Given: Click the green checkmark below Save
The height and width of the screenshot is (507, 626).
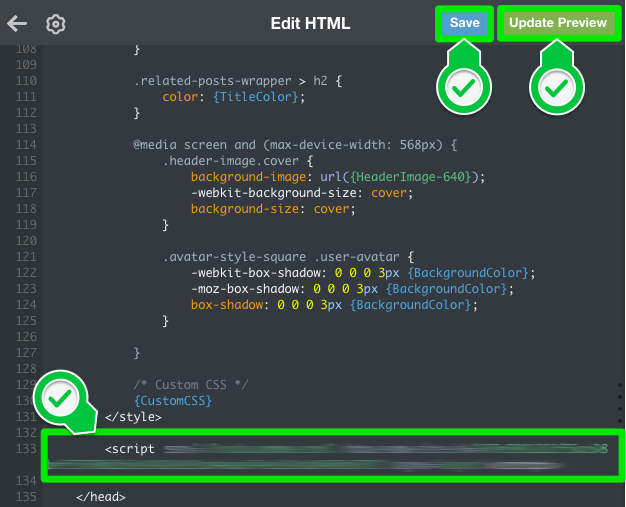Looking at the screenshot, I should click(x=461, y=90).
